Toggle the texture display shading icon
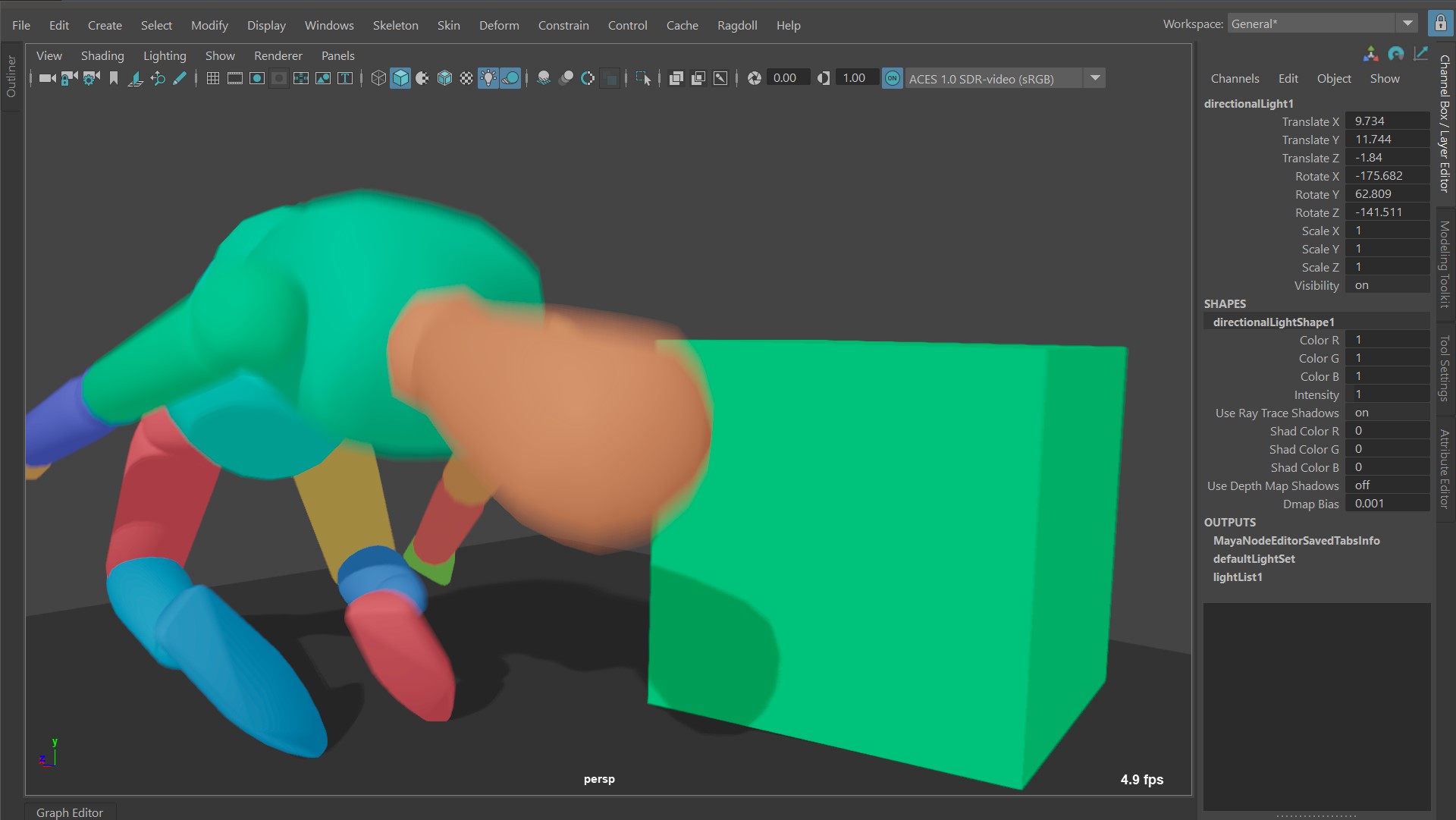The width and height of the screenshot is (1456, 820). click(x=465, y=78)
